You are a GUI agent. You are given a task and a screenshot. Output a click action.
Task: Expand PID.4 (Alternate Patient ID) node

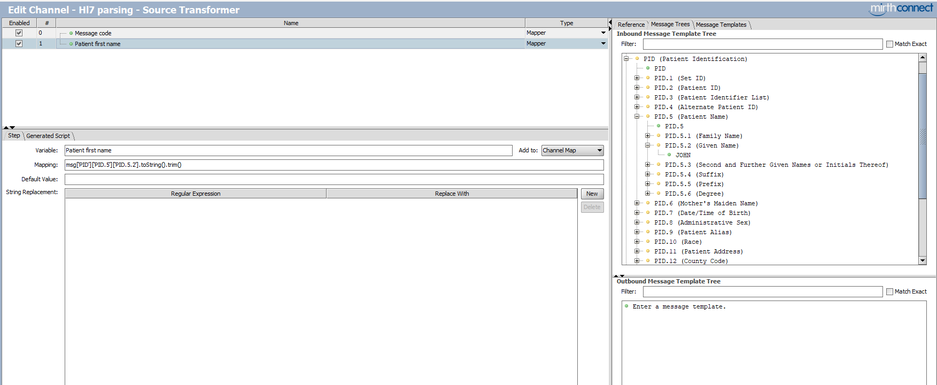(638, 107)
